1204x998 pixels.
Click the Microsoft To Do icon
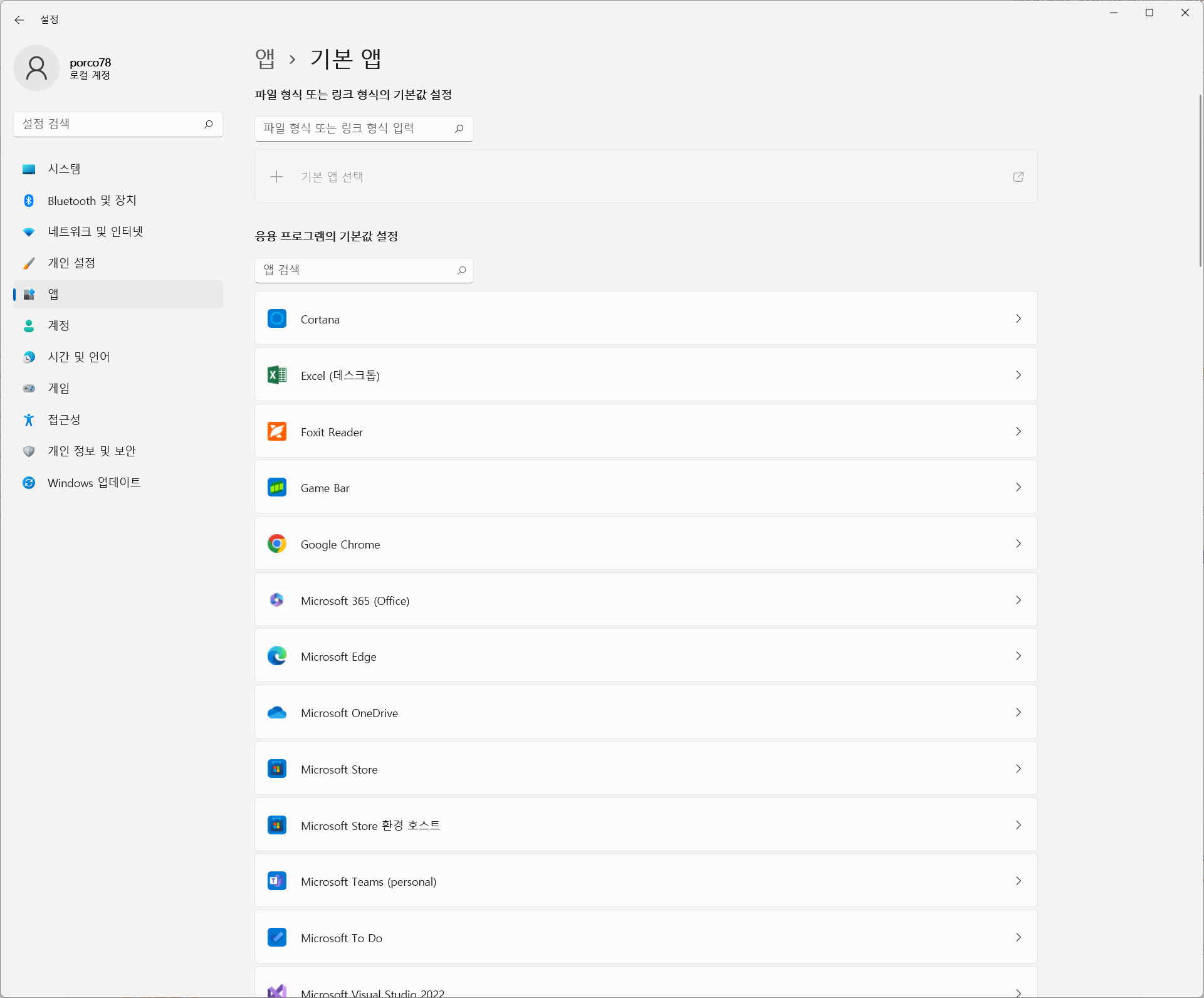[277, 937]
